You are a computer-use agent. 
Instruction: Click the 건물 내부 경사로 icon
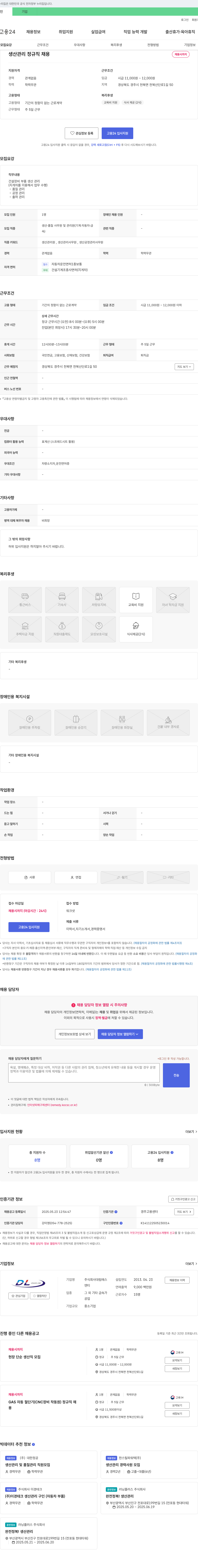pos(168,723)
